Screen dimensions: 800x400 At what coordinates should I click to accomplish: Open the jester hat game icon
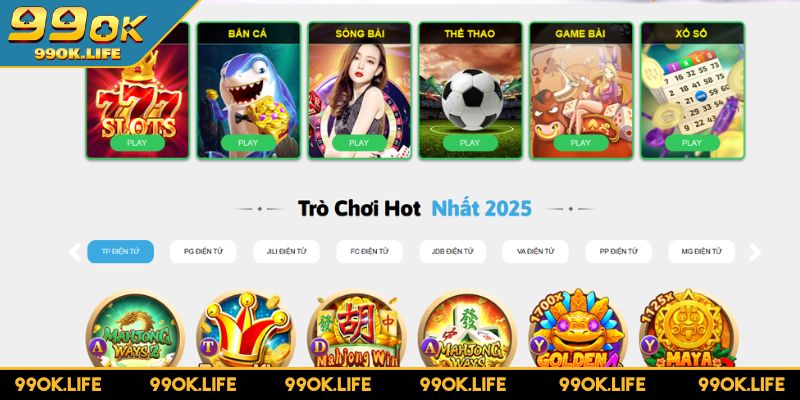(x=246, y=332)
